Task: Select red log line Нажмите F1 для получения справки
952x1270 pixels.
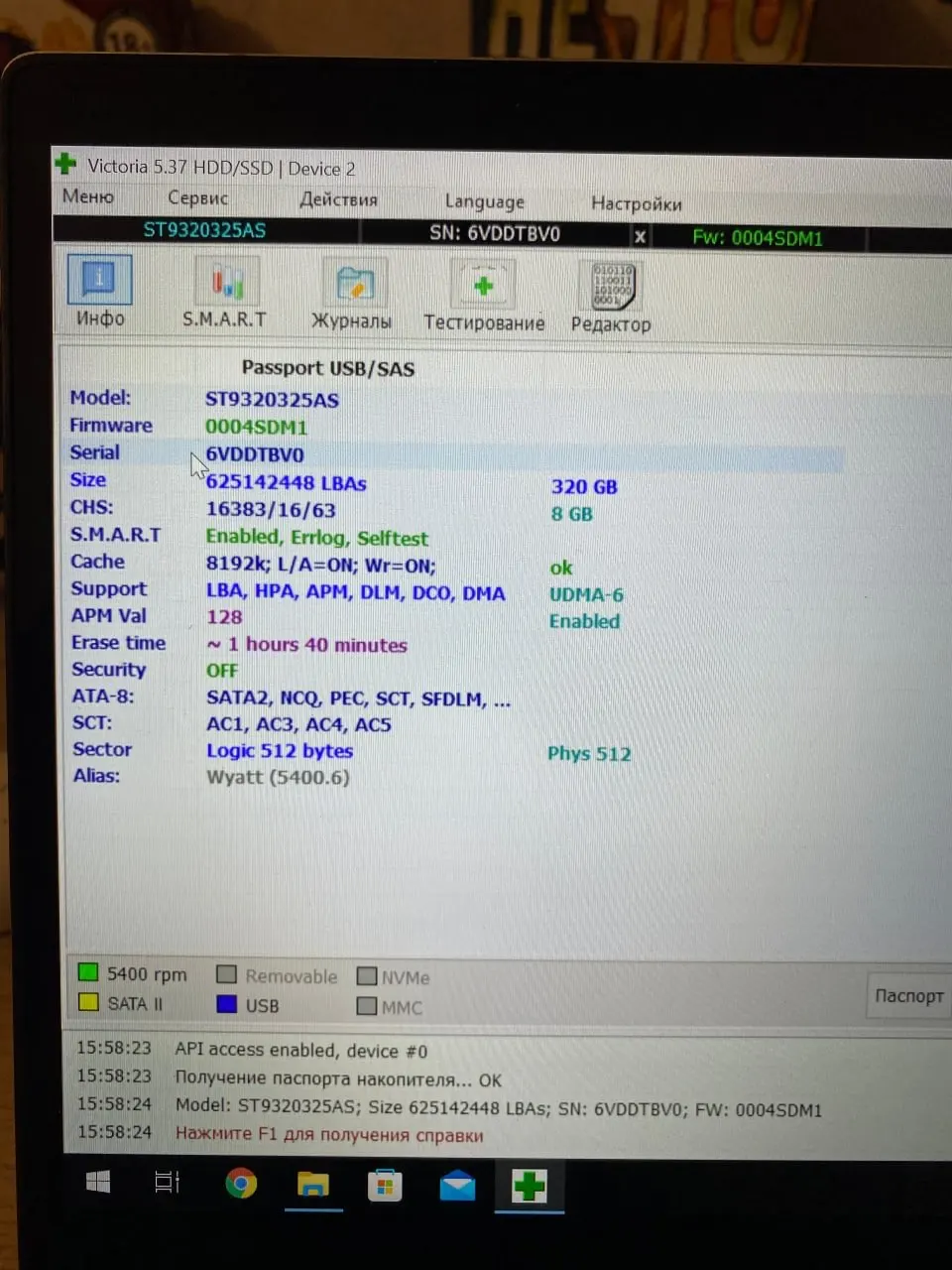Action: [329, 1134]
